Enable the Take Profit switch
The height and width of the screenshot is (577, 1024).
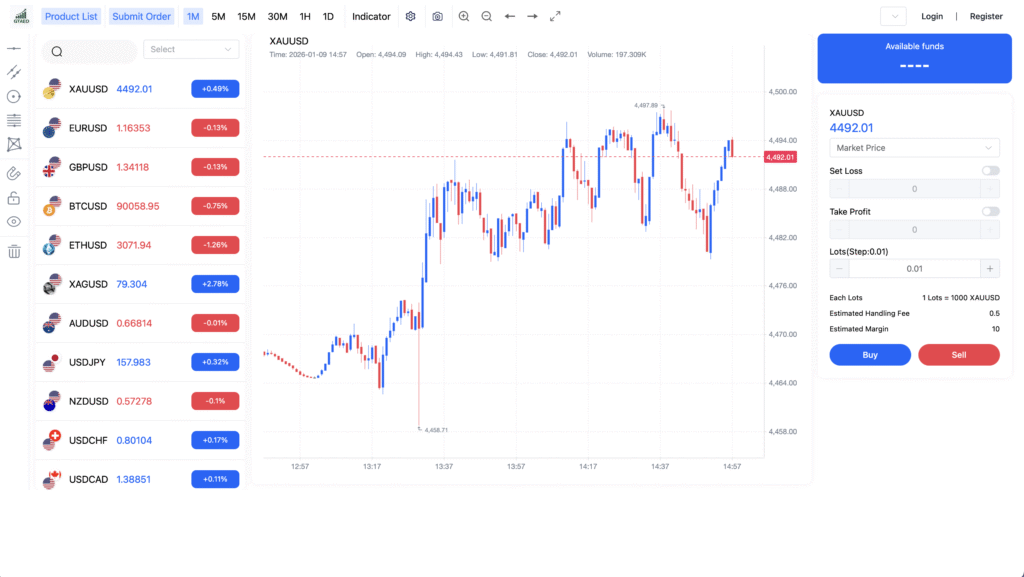click(x=990, y=211)
